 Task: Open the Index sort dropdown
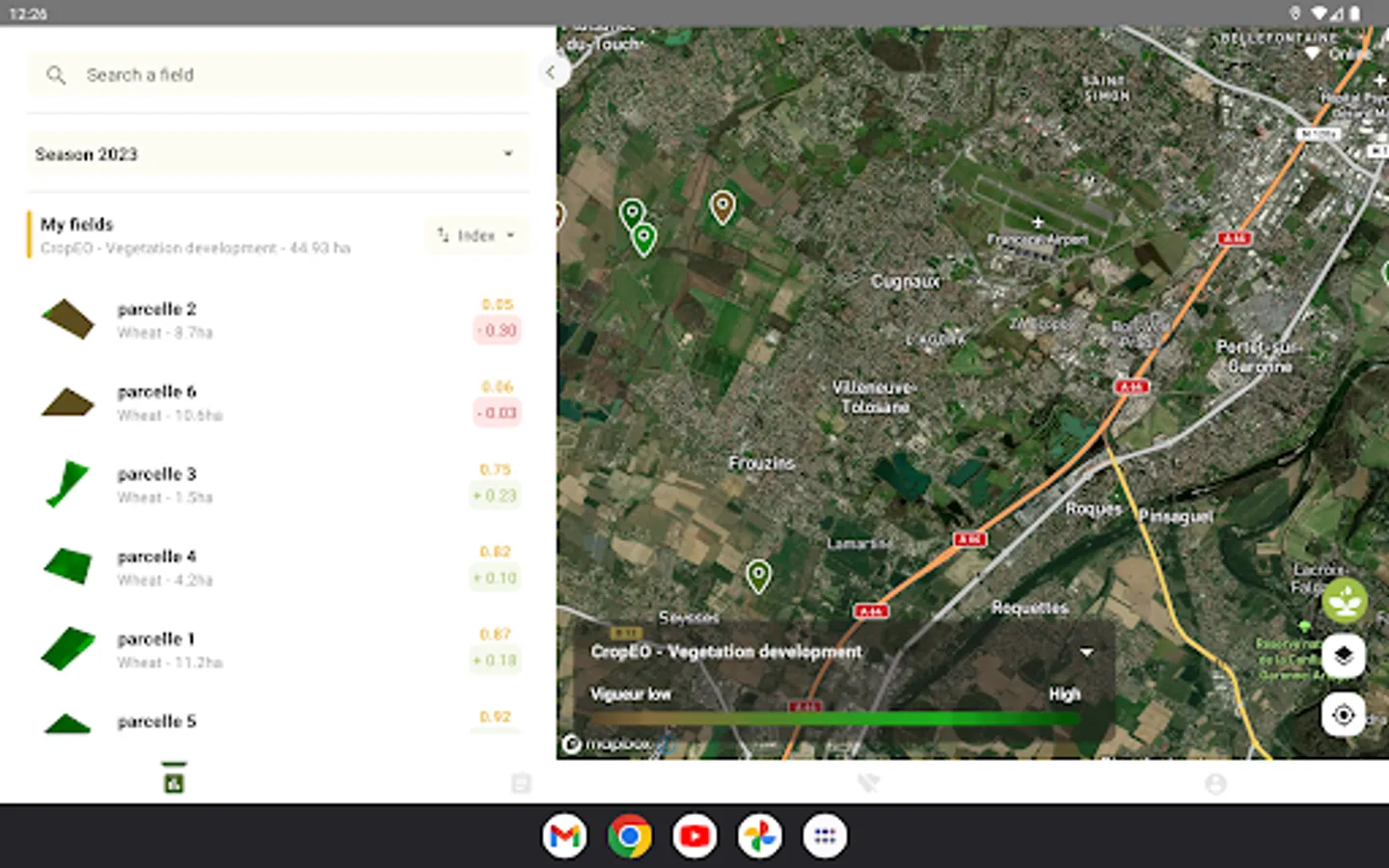pos(477,235)
